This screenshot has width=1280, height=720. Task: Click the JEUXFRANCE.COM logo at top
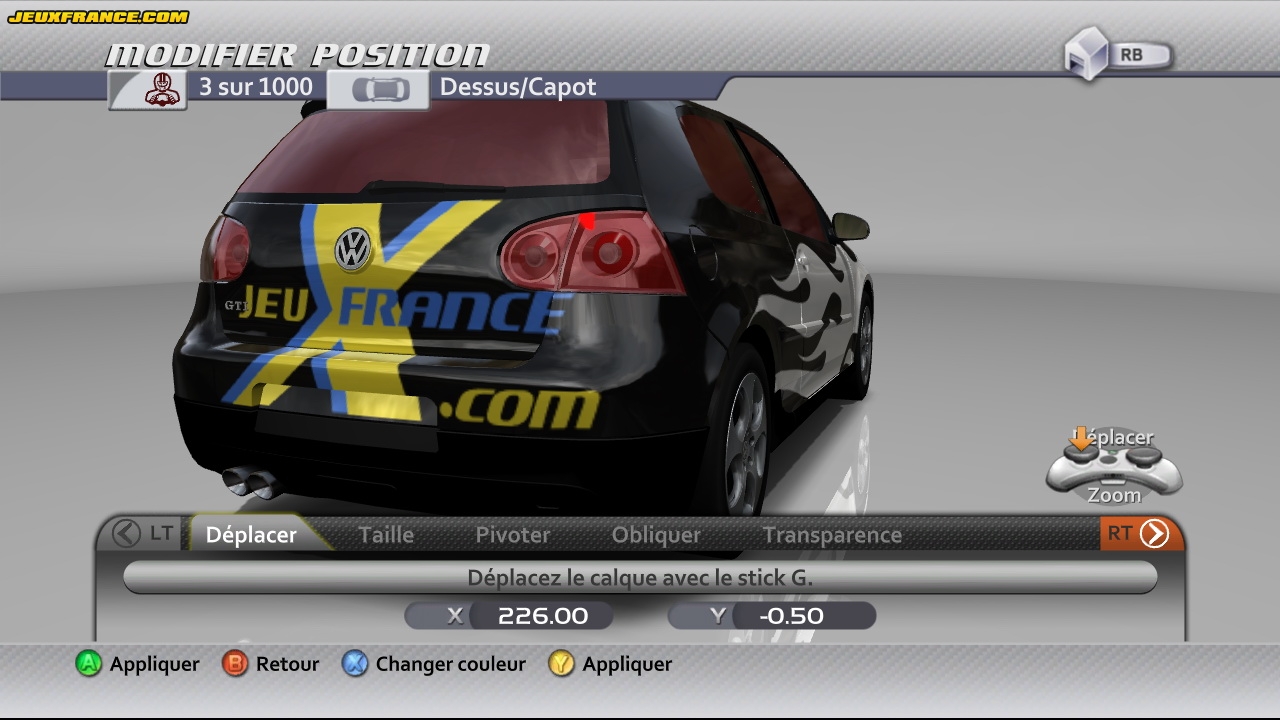click(98, 17)
